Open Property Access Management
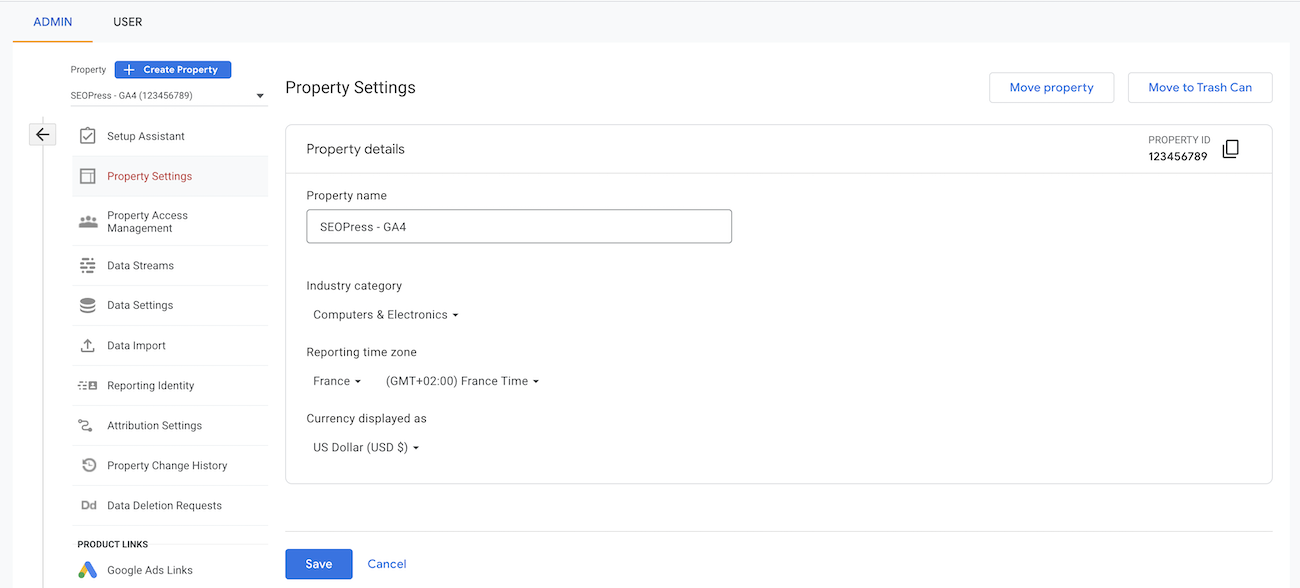 pos(170,222)
